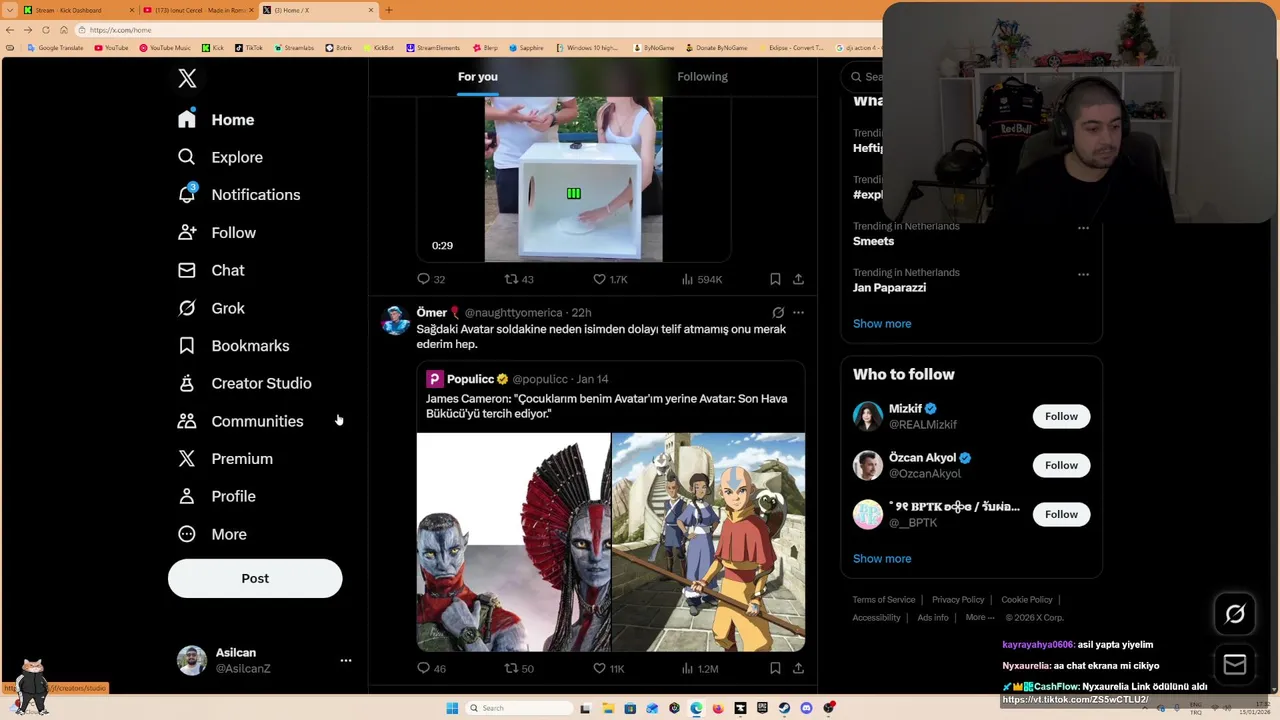Open the floating messages button
This screenshot has width=1280, height=720.
(1235, 664)
